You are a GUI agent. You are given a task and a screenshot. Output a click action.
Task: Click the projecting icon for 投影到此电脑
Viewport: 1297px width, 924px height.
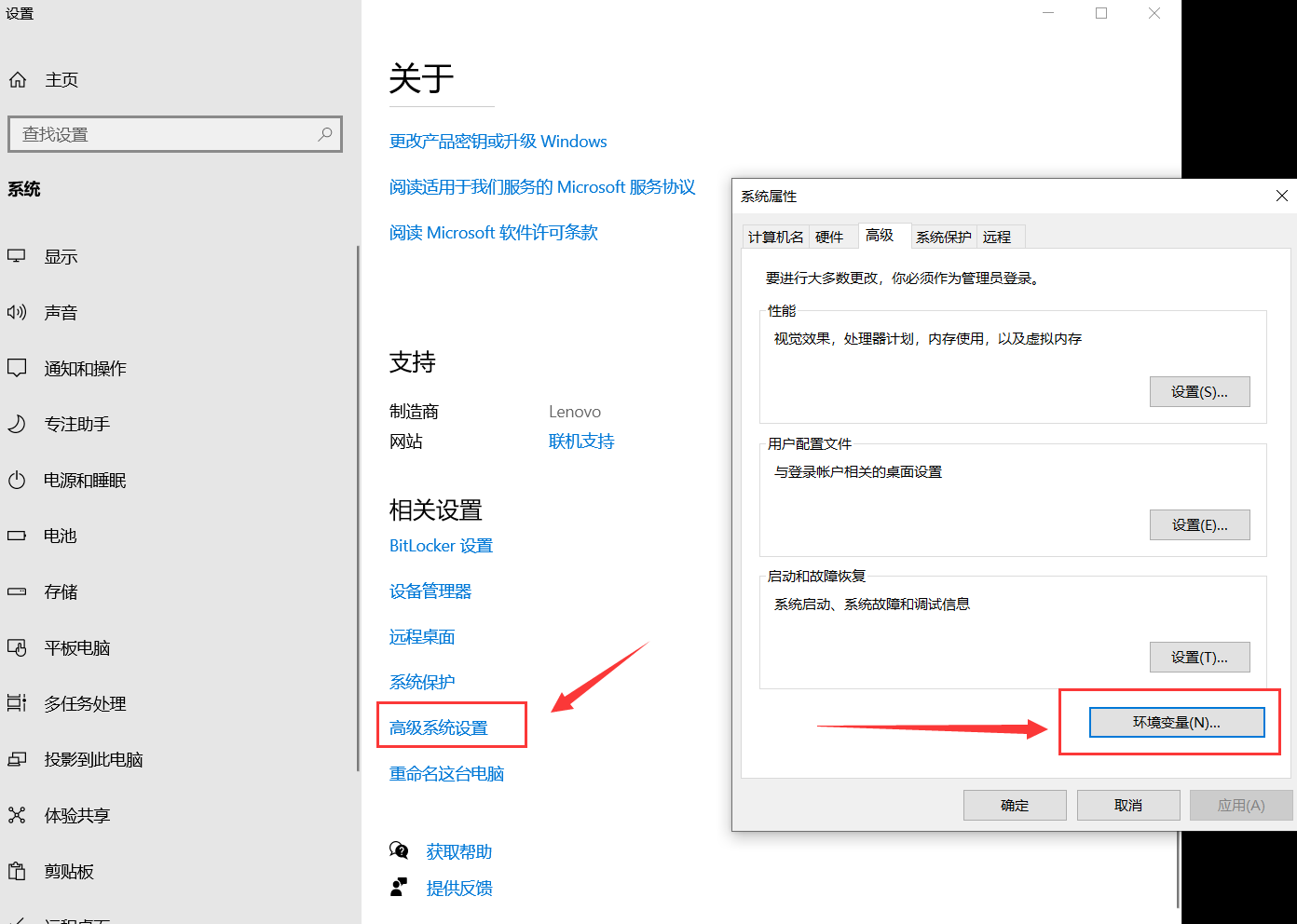(17, 759)
